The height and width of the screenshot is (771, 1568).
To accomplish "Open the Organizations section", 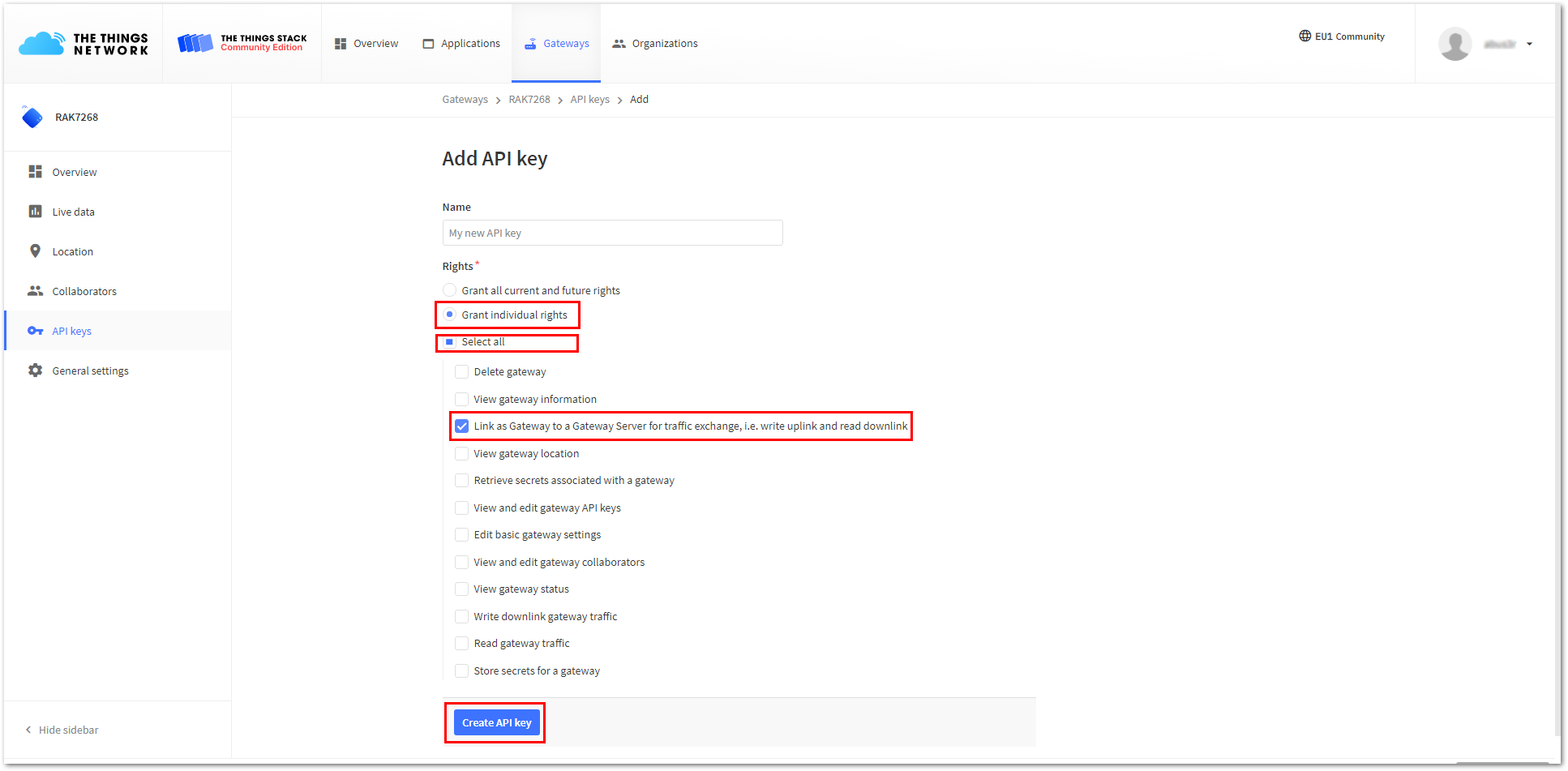I will (655, 43).
